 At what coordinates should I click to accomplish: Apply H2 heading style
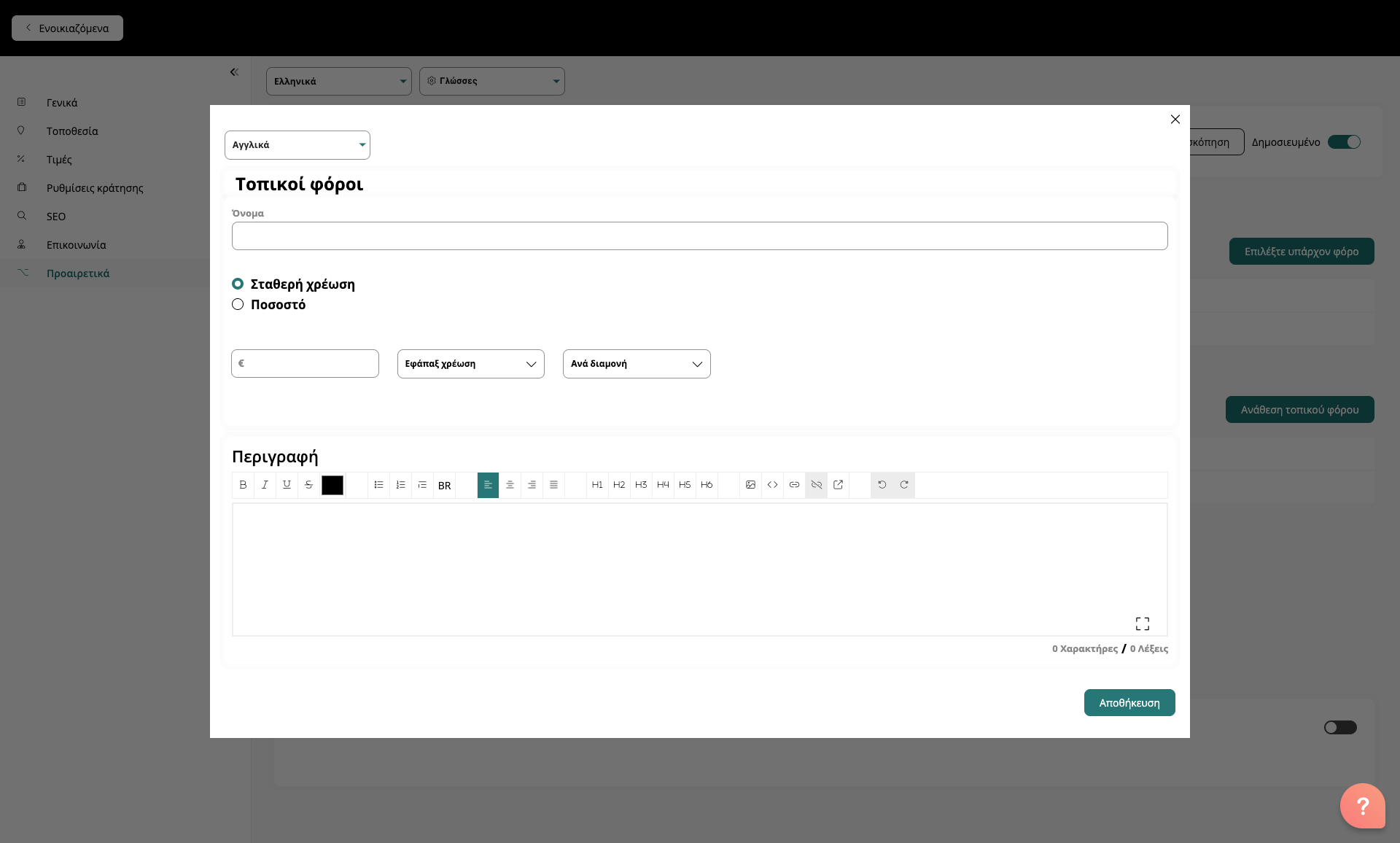(x=619, y=485)
